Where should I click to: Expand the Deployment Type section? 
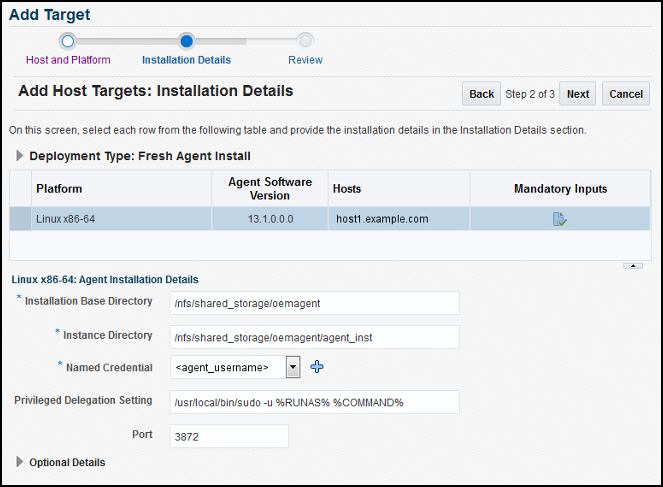[x=19, y=156]
